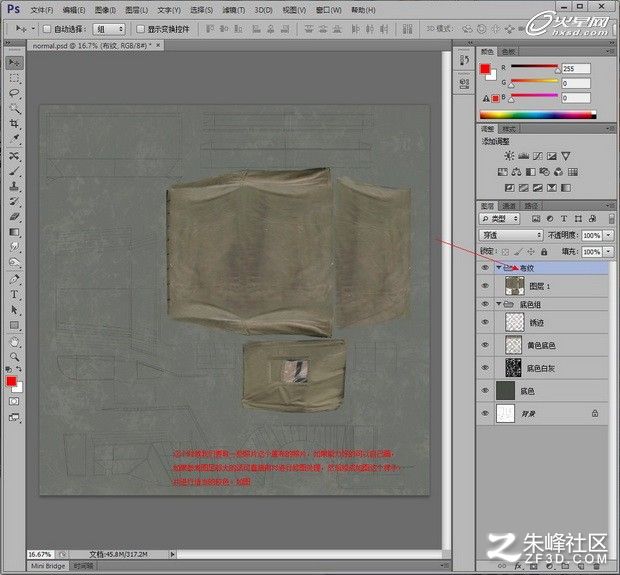The width and height of the screenshot is (620, 575).
Task: Add a Hue/Saturation adjustment
Action: (503, 172)
